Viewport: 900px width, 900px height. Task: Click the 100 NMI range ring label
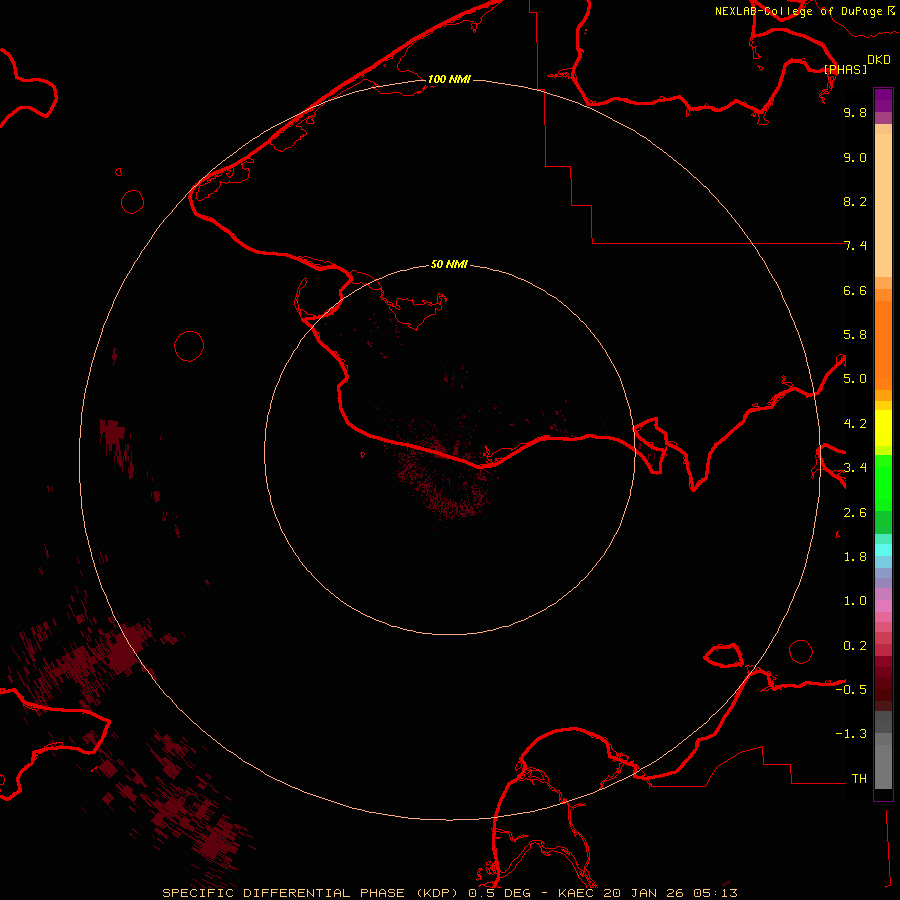(x=449, y=79)
